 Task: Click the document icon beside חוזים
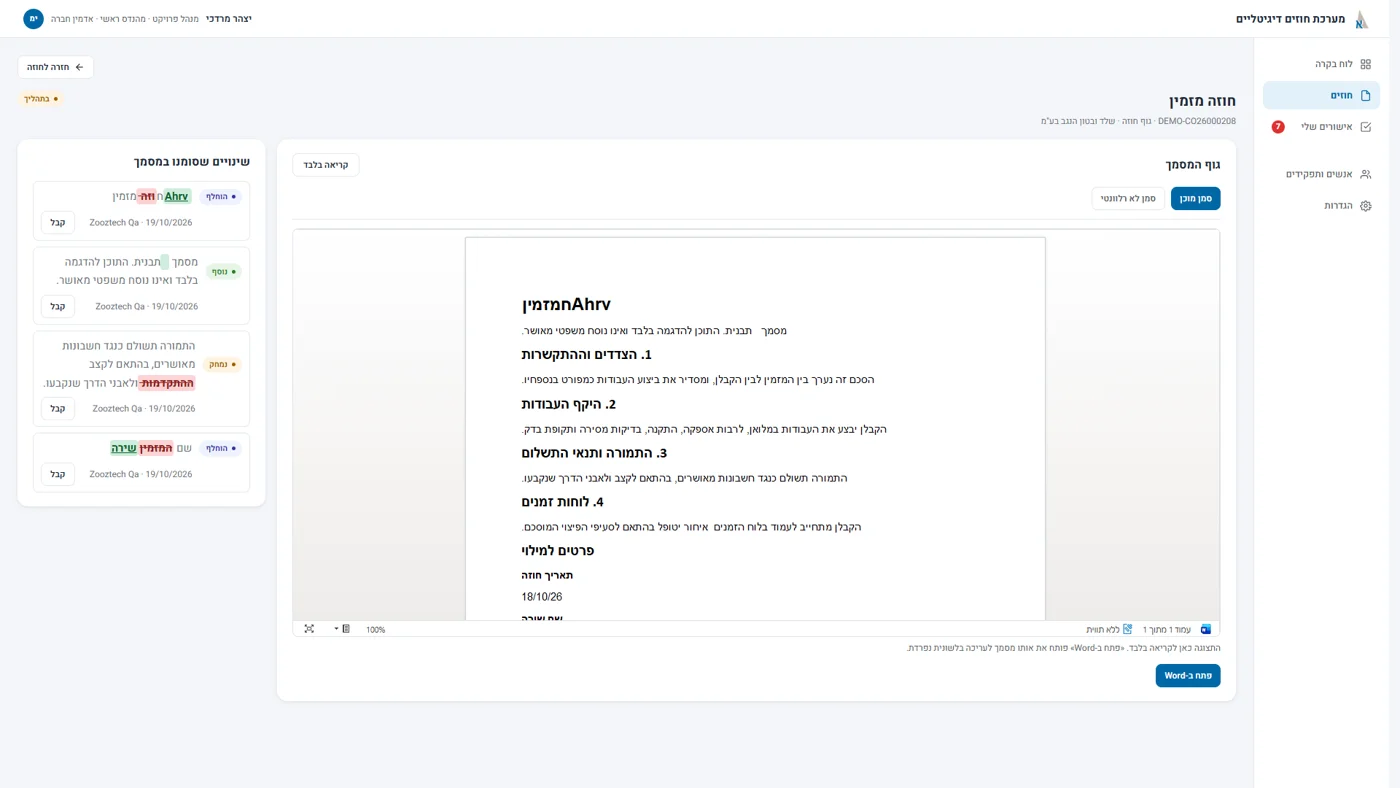[1365, 96]
